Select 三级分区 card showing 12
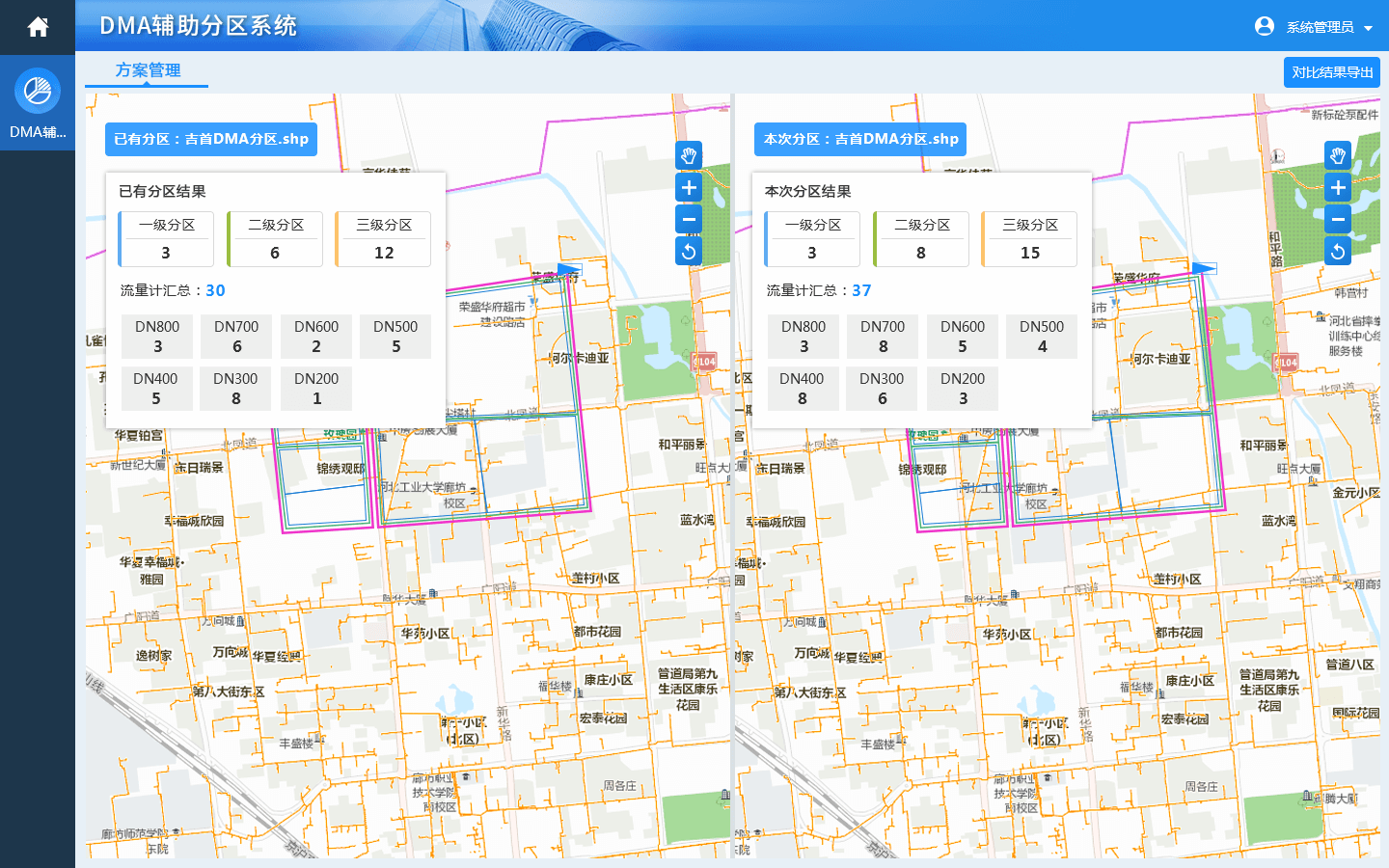This screenshot has height=868, width=1389. coord(383,239)
